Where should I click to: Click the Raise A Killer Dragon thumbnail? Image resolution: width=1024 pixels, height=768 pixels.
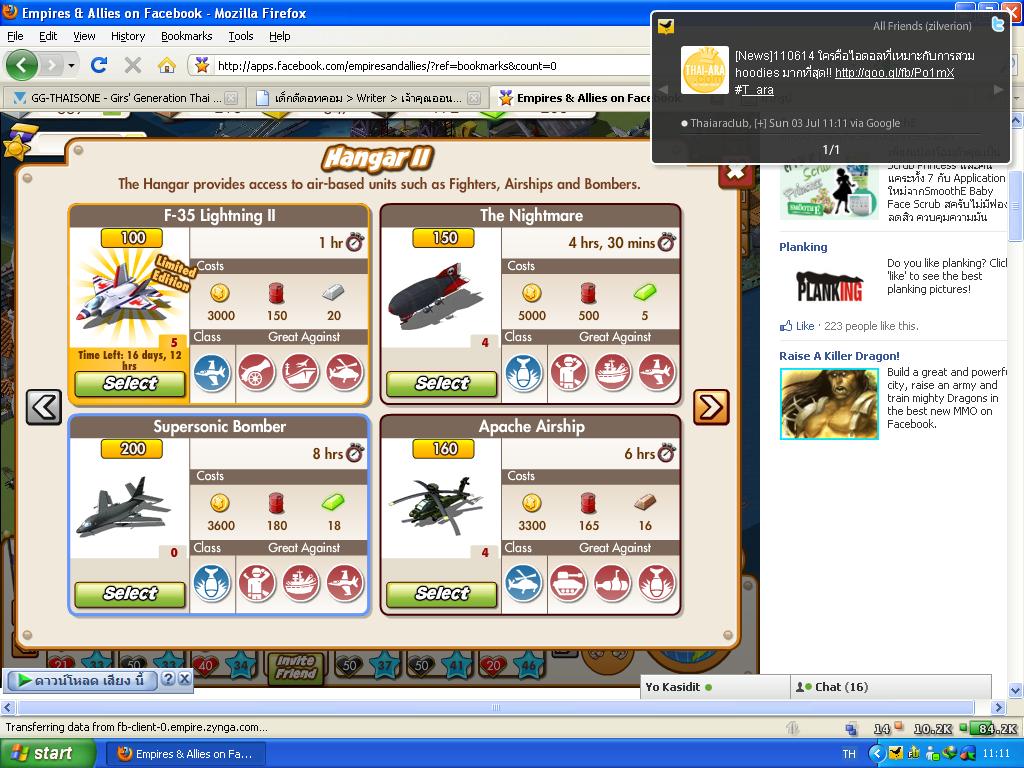coord(829,404)
